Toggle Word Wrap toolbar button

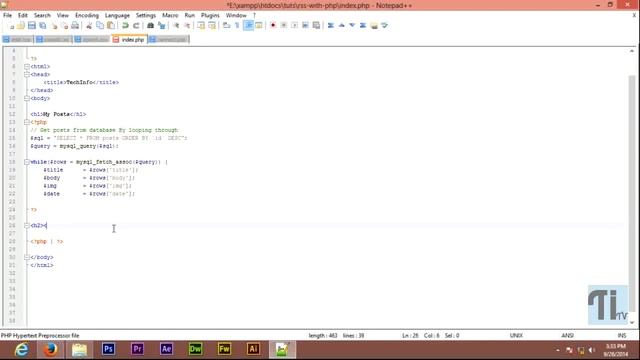pos(226,26)
